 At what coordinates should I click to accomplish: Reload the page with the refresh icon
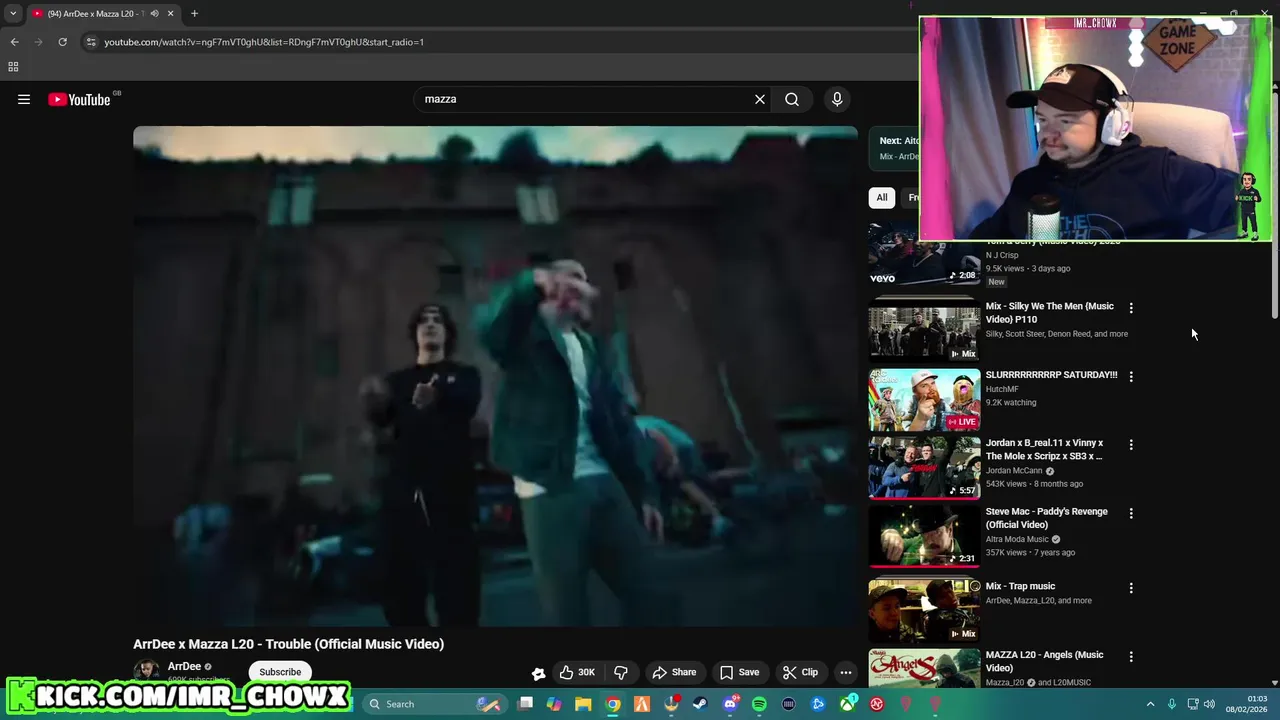pos(62,42)
